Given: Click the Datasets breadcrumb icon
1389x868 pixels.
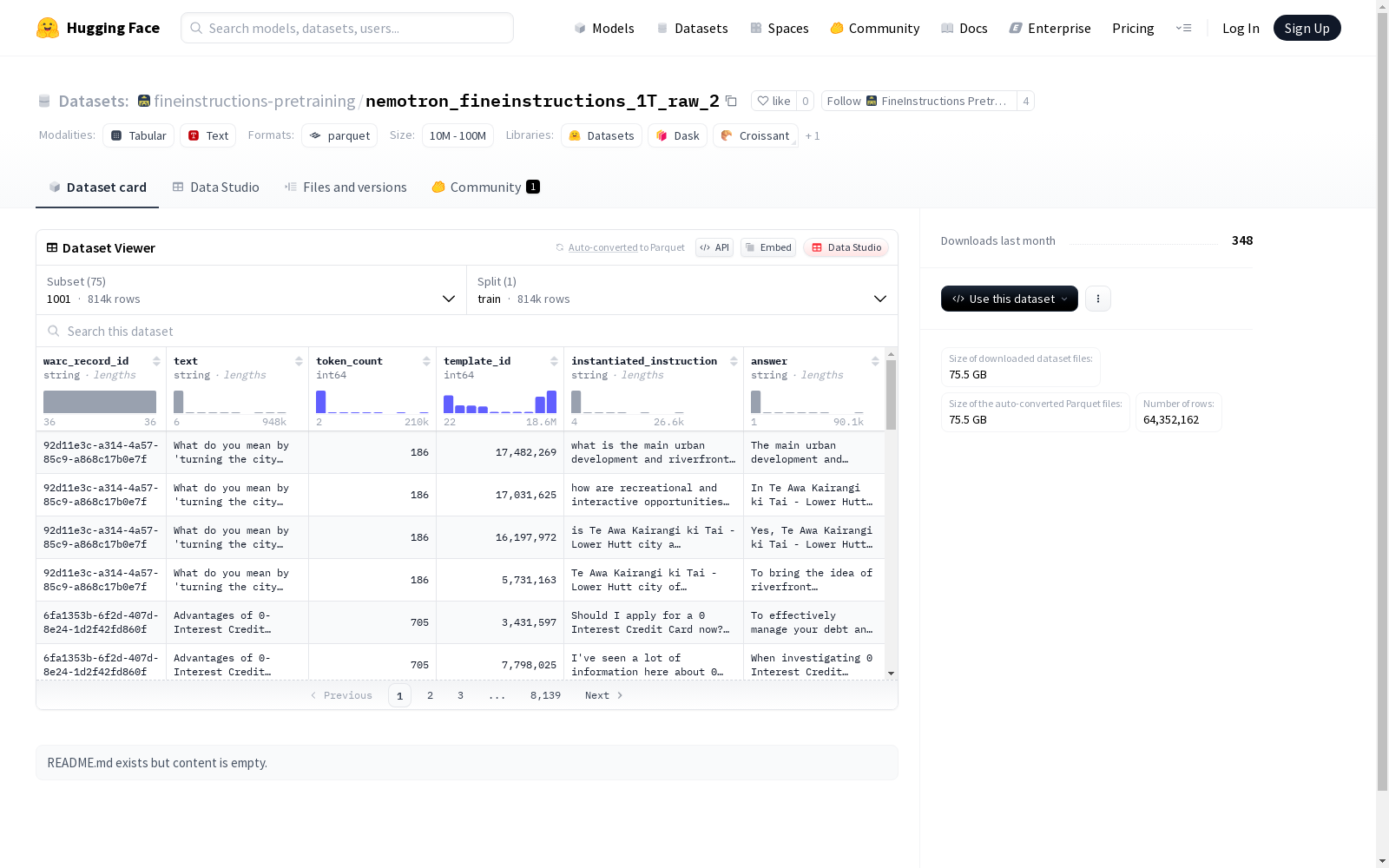Looking at the screenshot, I should (44, 102).
